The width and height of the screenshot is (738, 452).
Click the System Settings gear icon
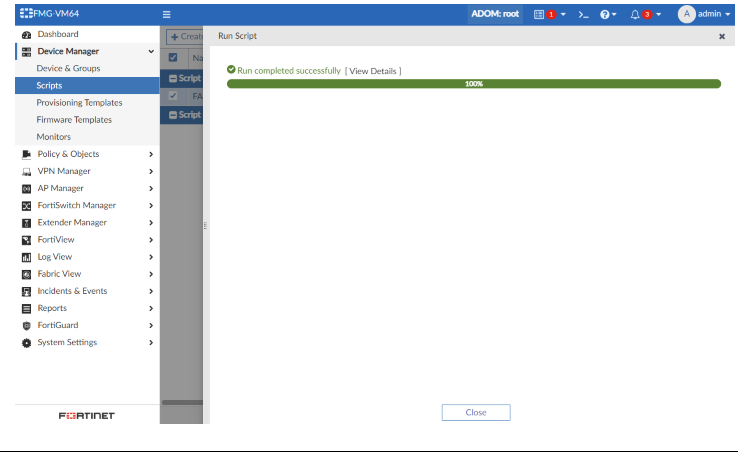click(26, 343)
